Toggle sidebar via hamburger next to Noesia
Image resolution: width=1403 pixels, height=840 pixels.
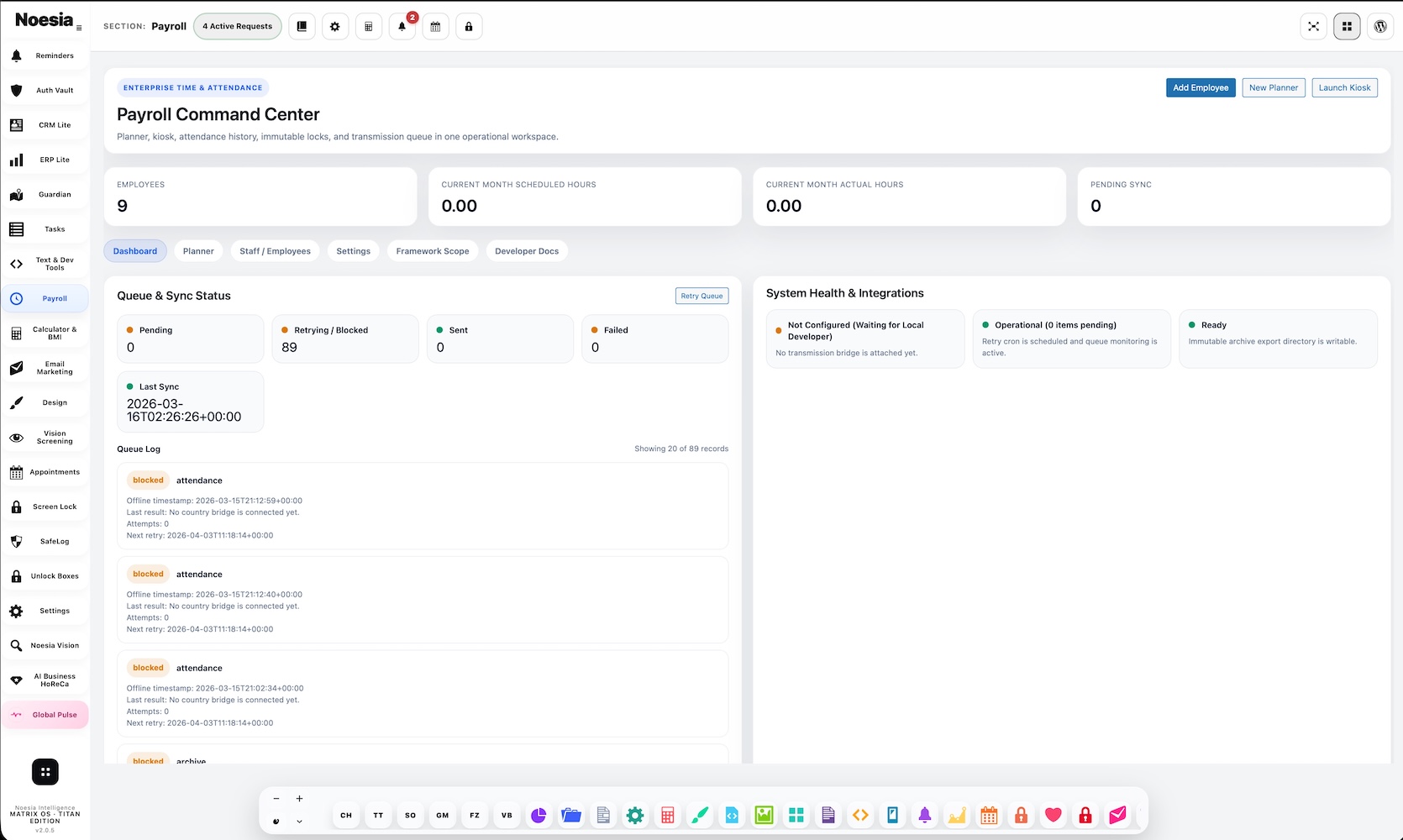point(79,28)
